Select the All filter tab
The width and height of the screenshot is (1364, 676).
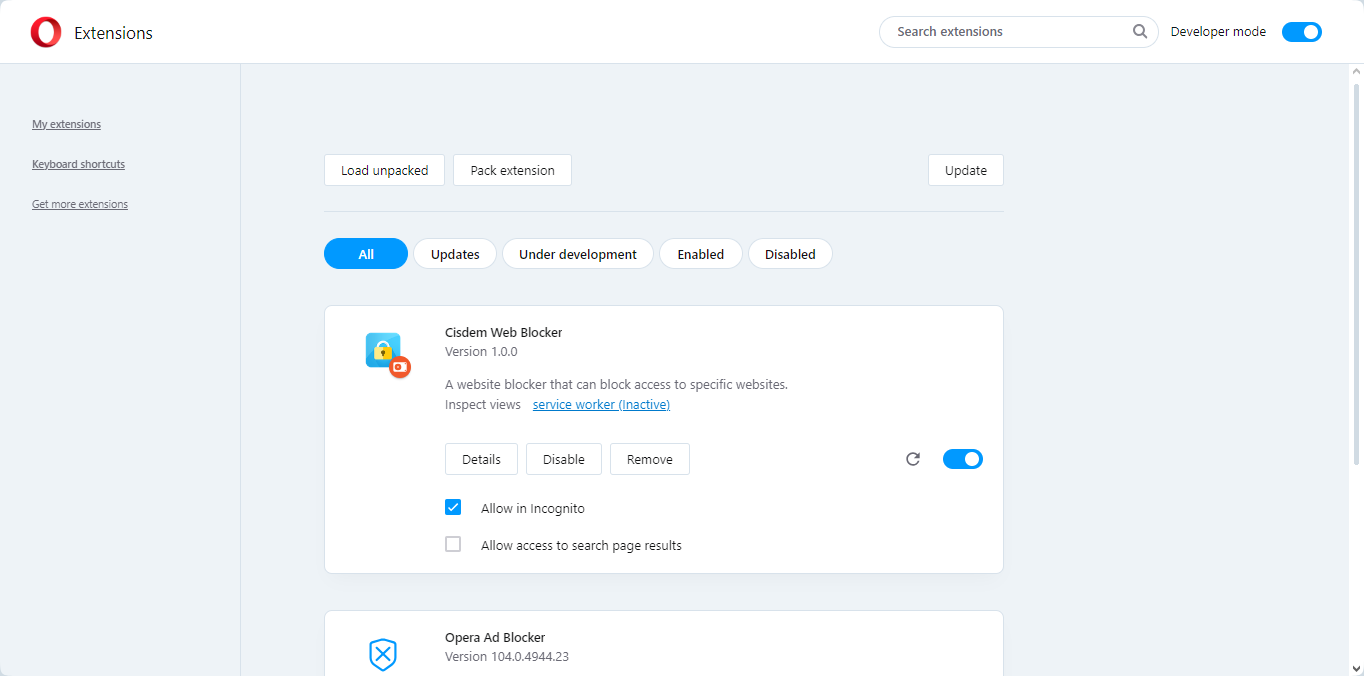pos(366,254)
